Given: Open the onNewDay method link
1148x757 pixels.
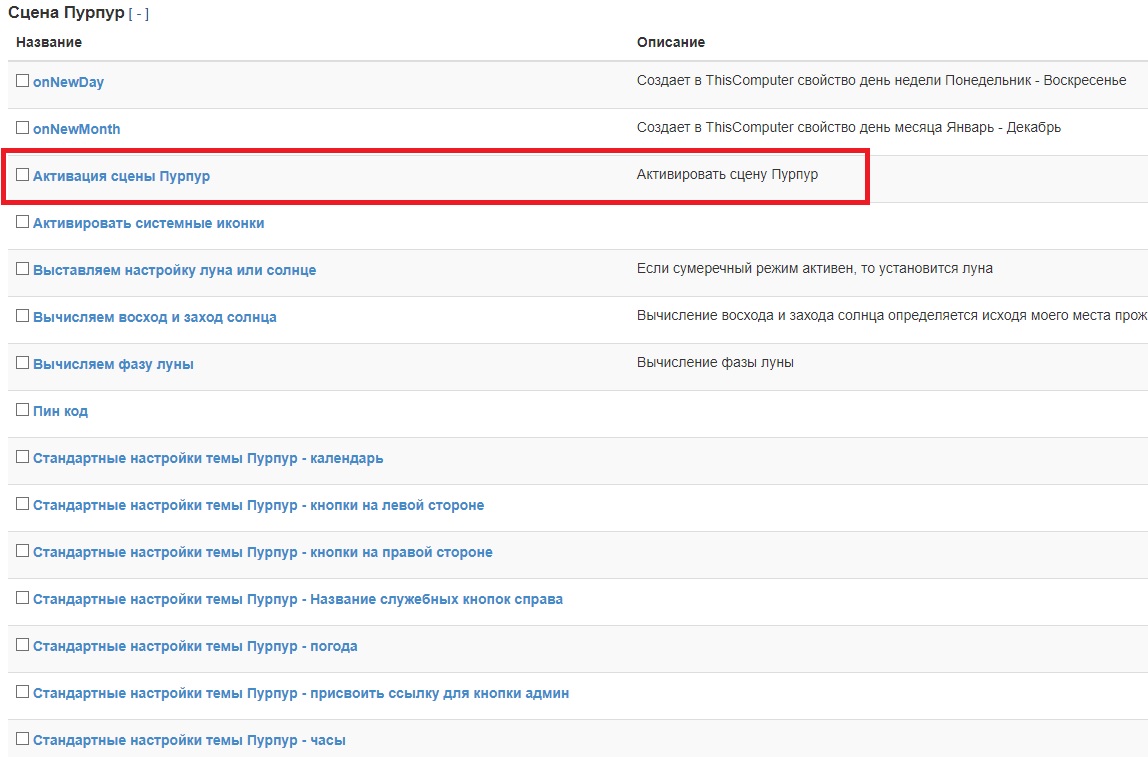Looking at the screenshot, I should point(68,82).
